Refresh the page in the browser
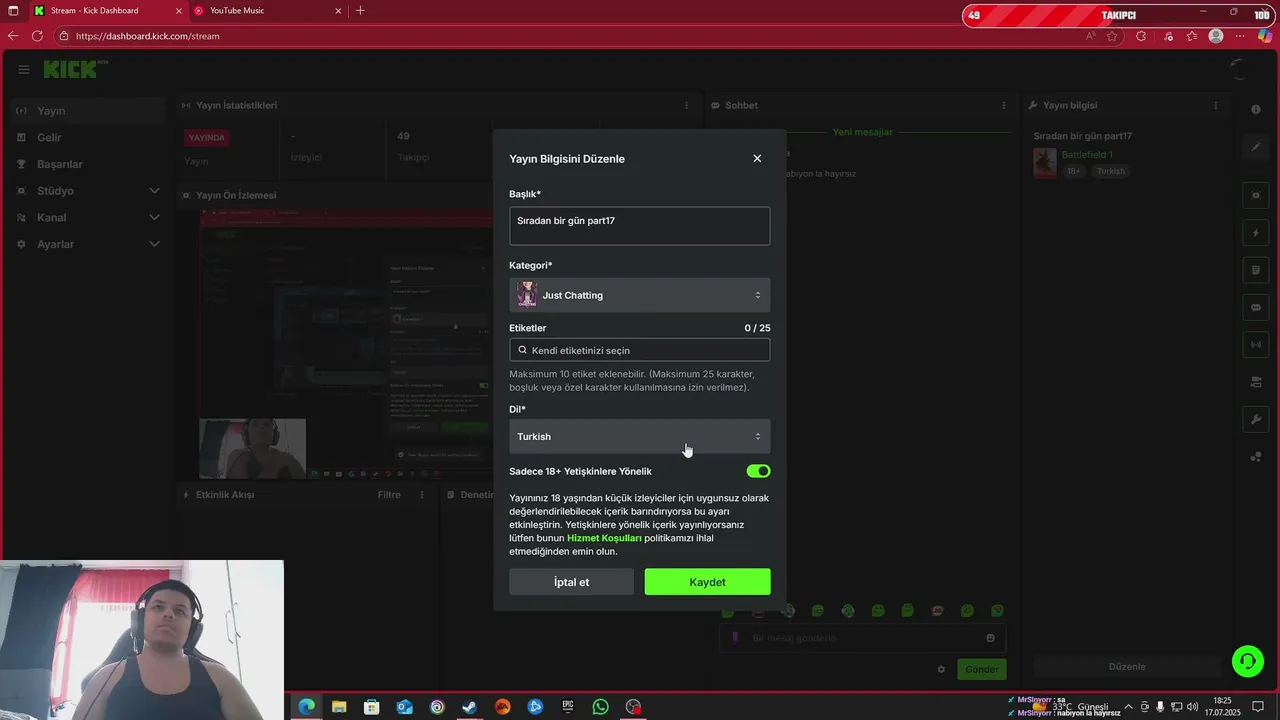This screenshot has width=1280, height=720. [x=37, y=36]
